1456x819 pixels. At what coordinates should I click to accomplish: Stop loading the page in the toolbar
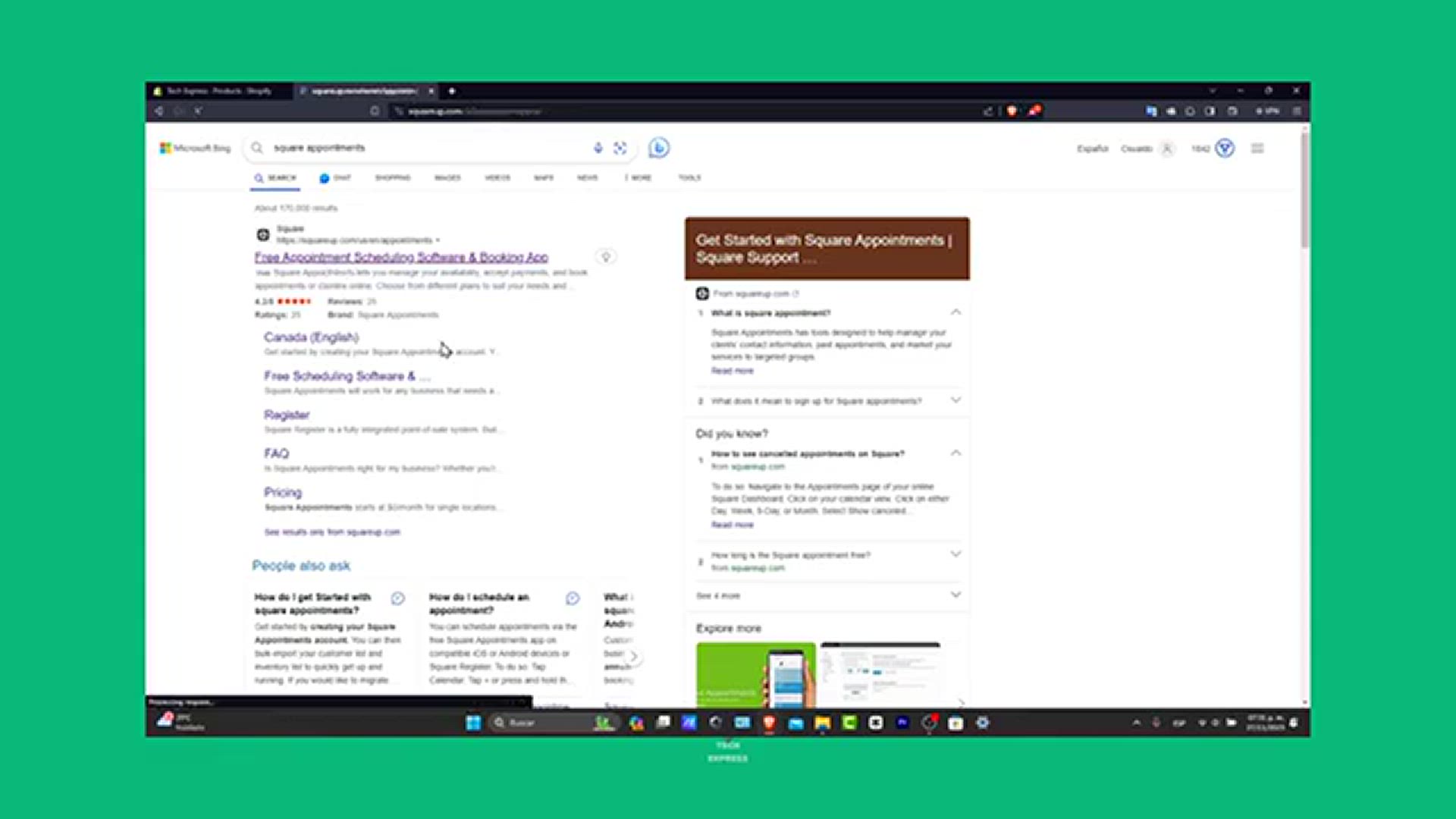point(198,111)
